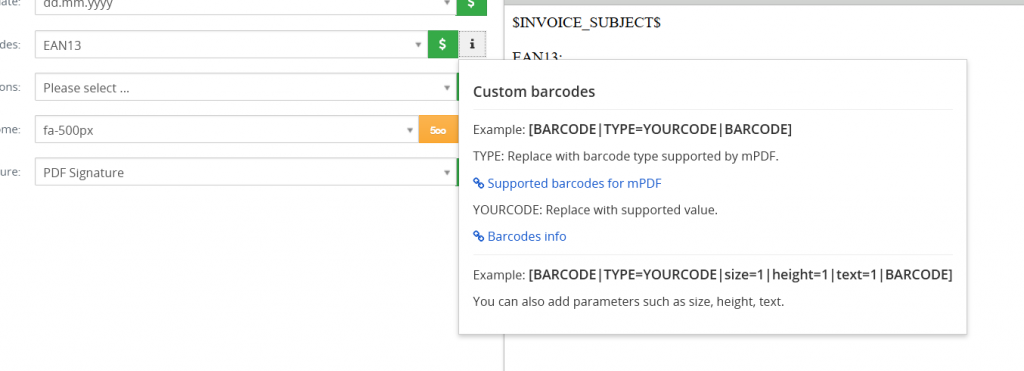Viewport: 1024px width, 371px height.
Task: Open the Barcodes info link
Action: point(526,236)
